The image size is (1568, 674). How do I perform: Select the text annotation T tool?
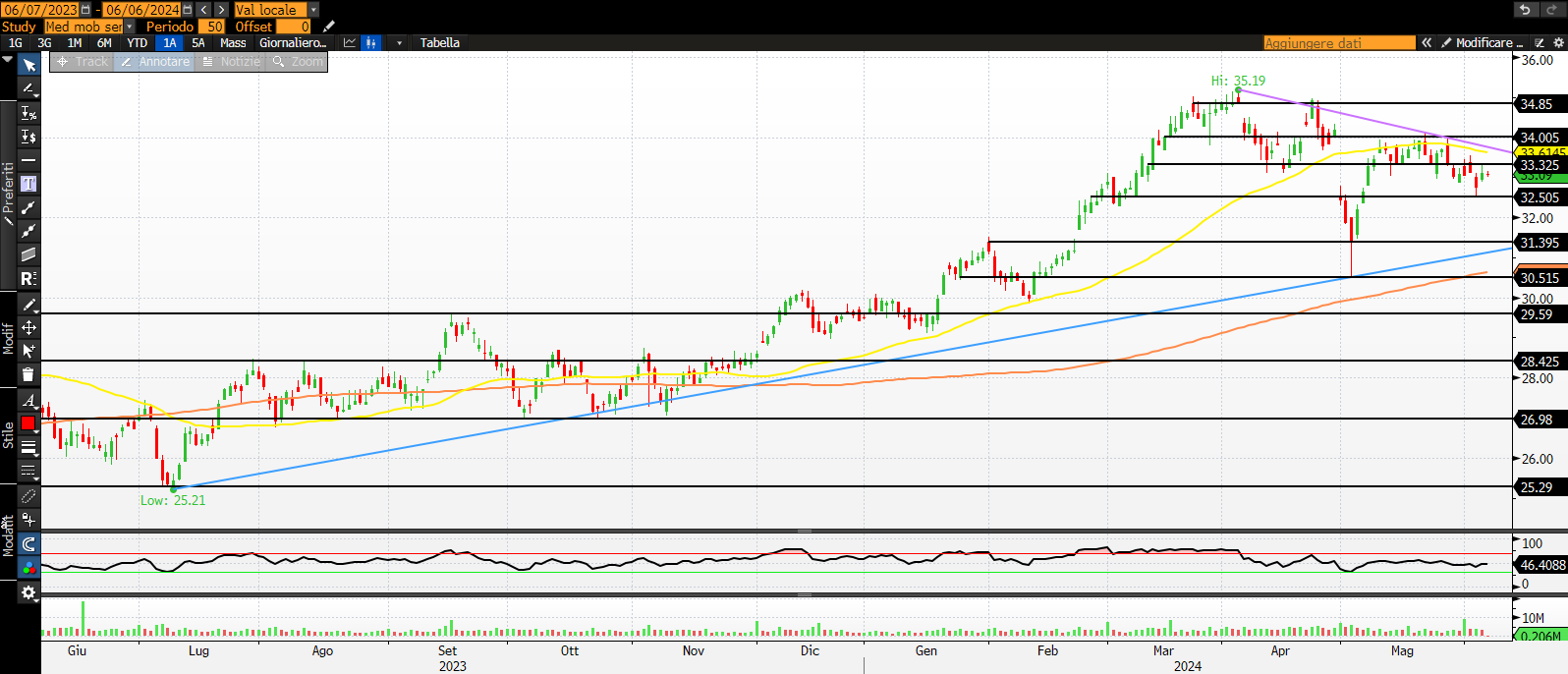[28, 184]
